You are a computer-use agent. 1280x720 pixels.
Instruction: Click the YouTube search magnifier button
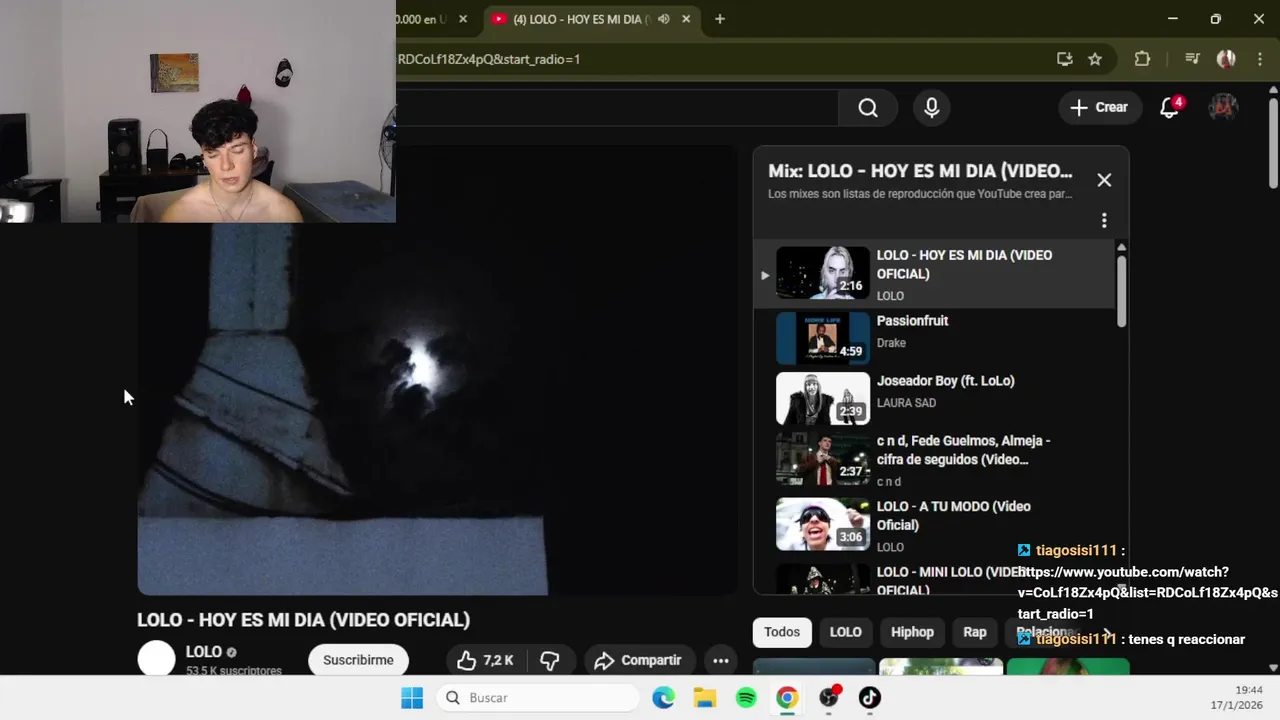coord(868,108)
